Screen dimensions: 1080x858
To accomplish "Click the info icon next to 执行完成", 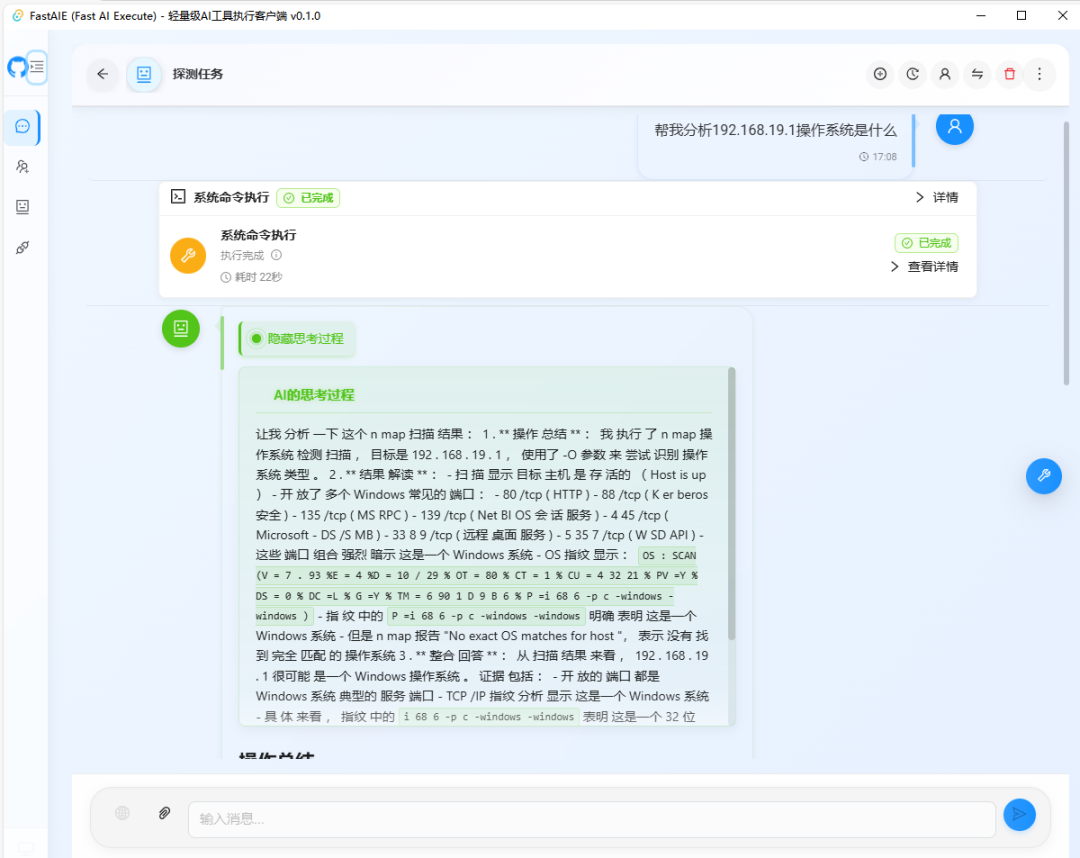I will click(276, 255).
